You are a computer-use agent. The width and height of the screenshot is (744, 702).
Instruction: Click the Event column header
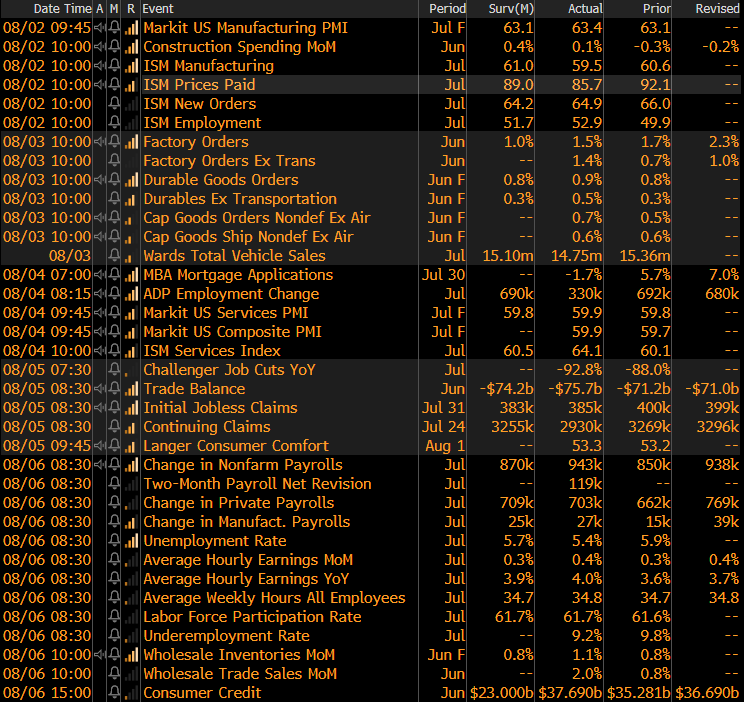pos(158,8)
